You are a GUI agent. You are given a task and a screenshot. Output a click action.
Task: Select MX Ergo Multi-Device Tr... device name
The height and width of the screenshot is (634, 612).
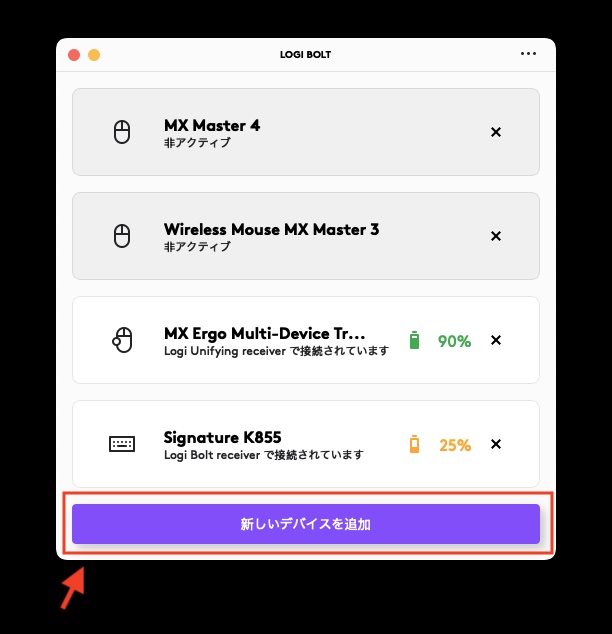tap(264, 334)
